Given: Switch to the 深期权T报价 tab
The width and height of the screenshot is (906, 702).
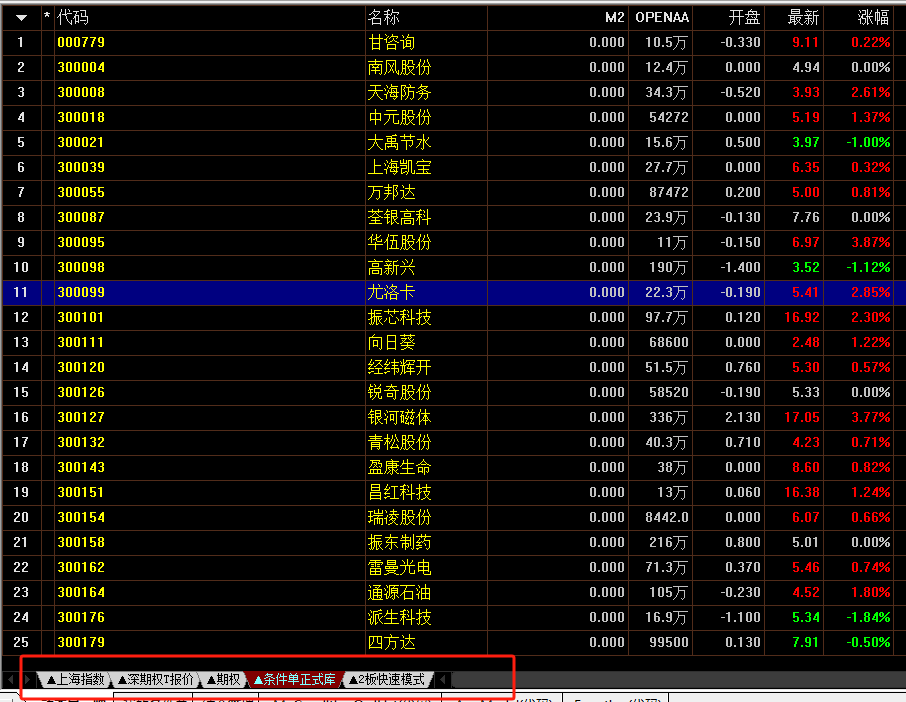Looking at the screenshot, I should pos(155,679).
